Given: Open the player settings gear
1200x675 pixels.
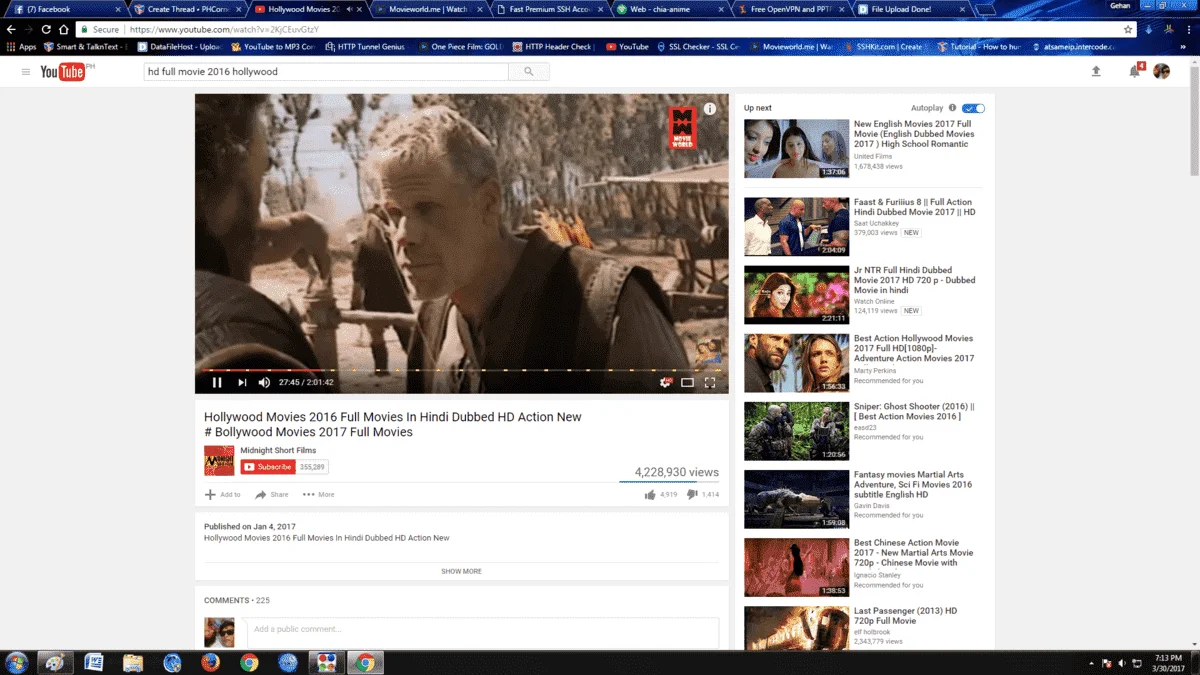Looking at the screenshot, I should (664, 382).
